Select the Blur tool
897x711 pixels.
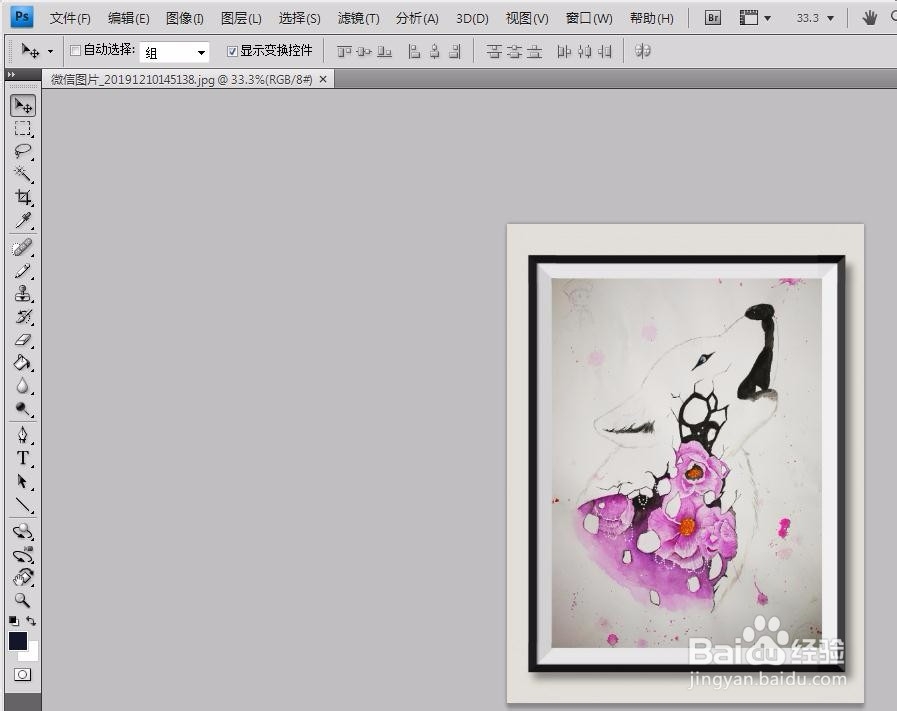point(22,386)
